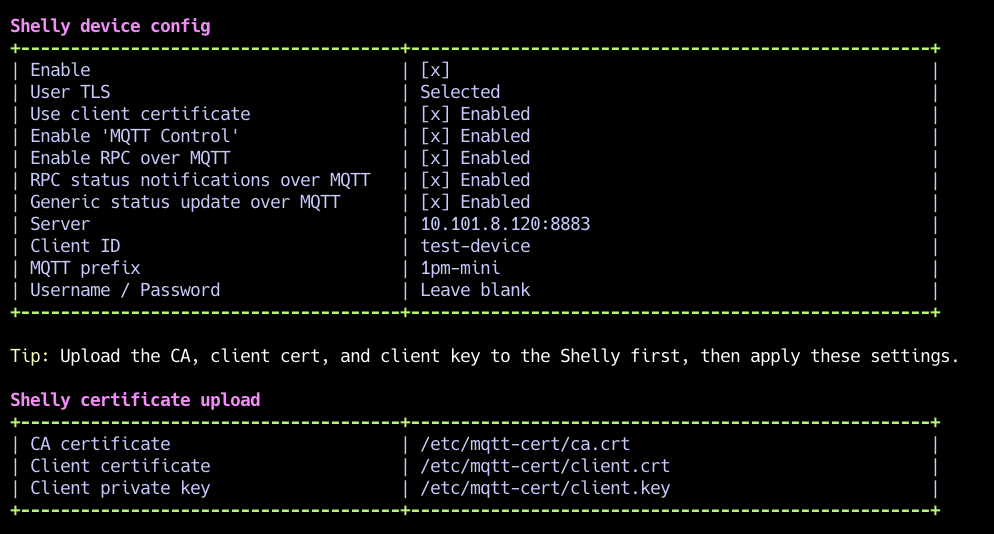Click the CA certificate path /etc/mqtt-cert/ca.crt

tap(525, 444)
